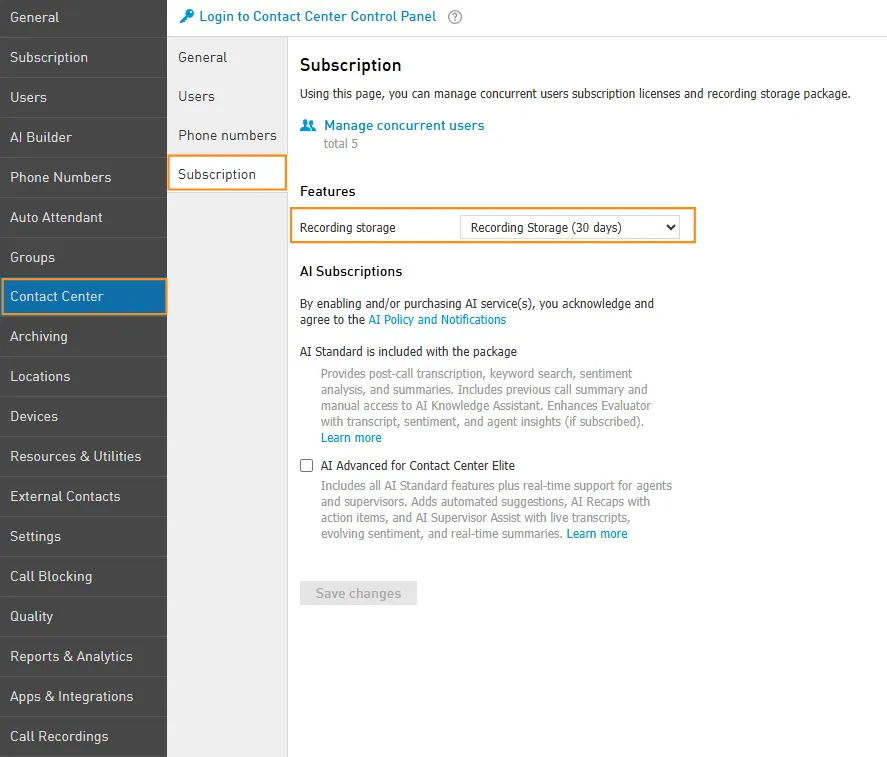Switch to General sub-tab of Contact Center
Viewport: 887px width, 757px height.
tap(227, 57)
